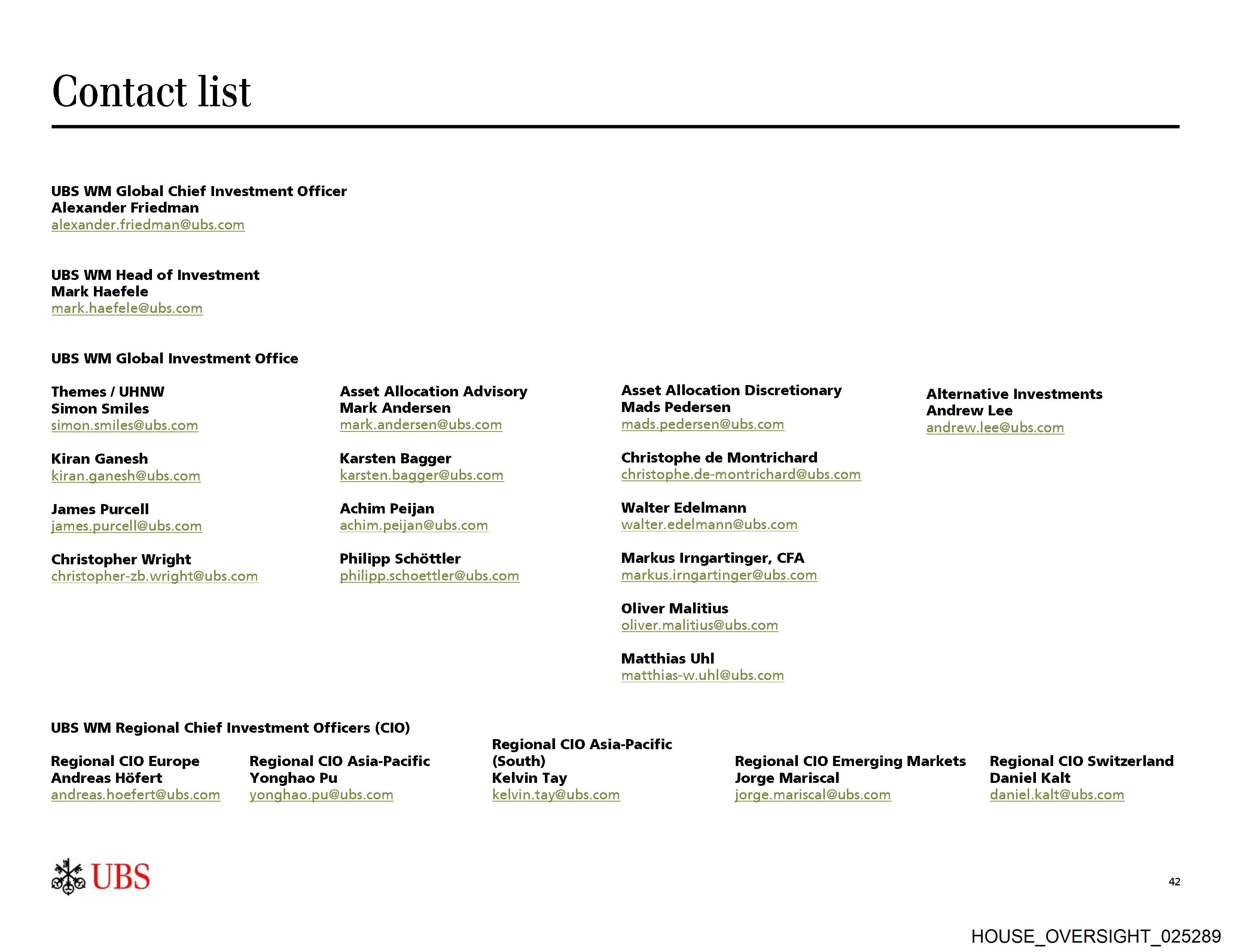Open simon.smiles@ubs.com email link
Viewport: 1235px width, 952px height.
click(124, 426)
